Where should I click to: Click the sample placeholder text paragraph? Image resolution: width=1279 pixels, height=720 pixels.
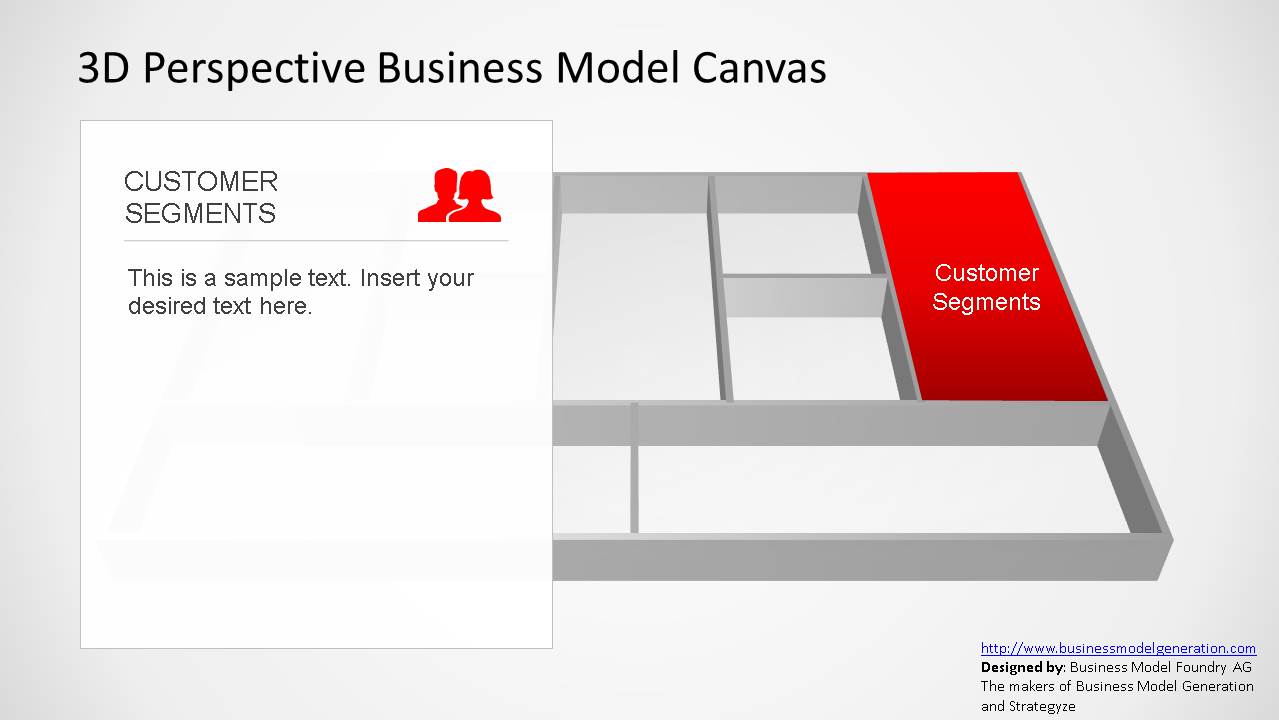300,292
